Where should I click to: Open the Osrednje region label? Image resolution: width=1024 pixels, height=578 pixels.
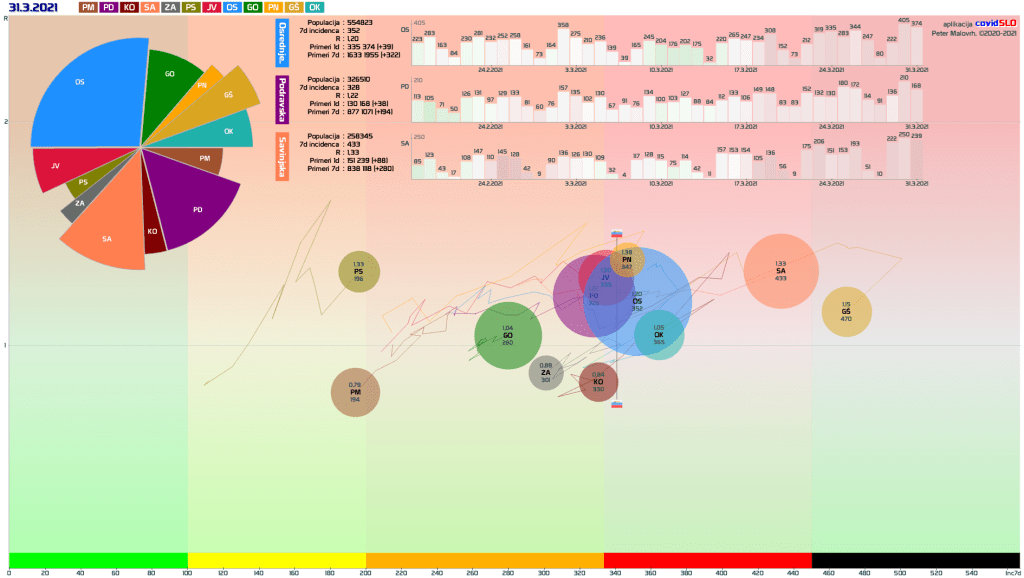282,42
